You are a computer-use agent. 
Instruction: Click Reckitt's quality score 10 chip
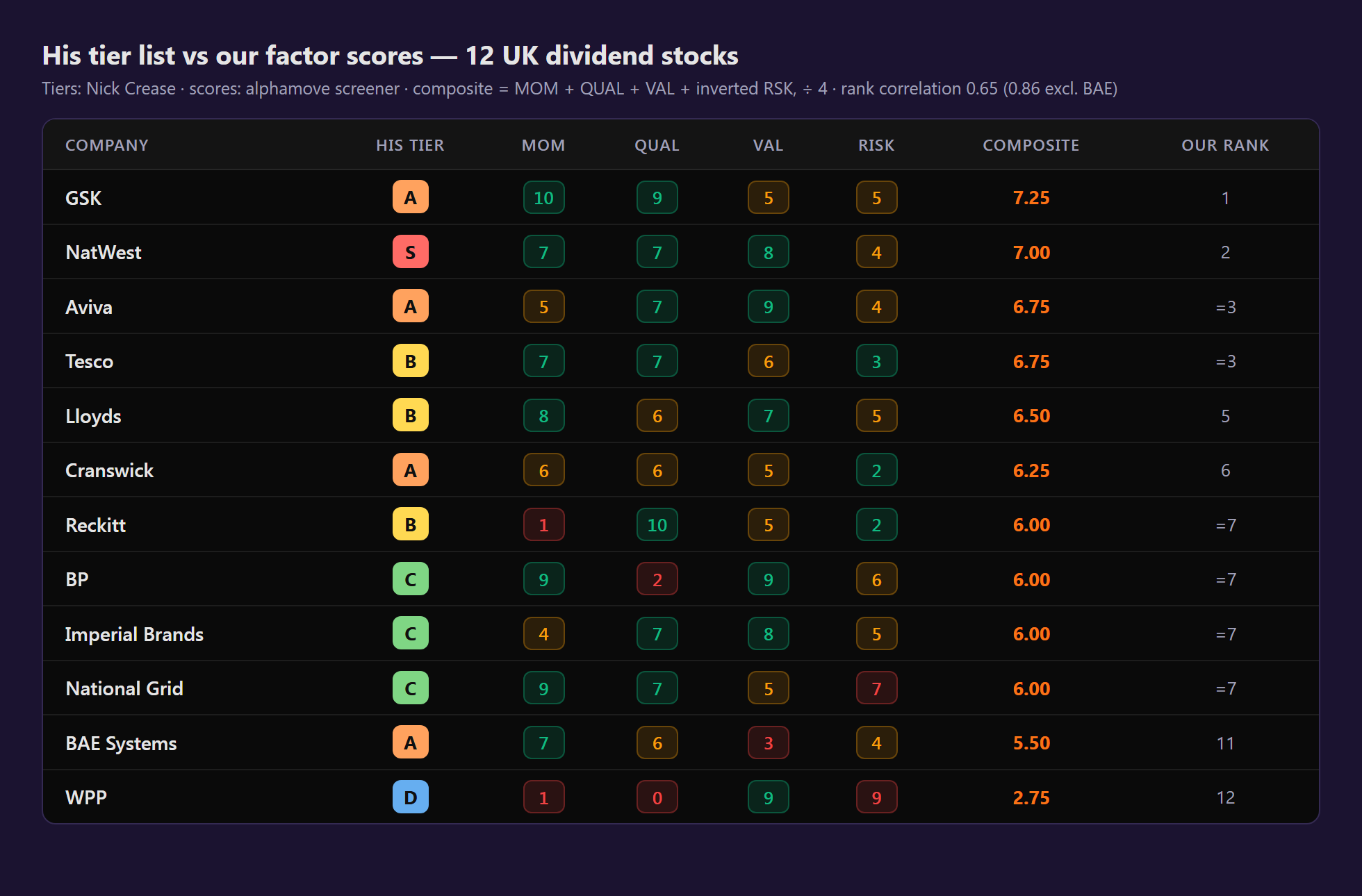point(657,525)
